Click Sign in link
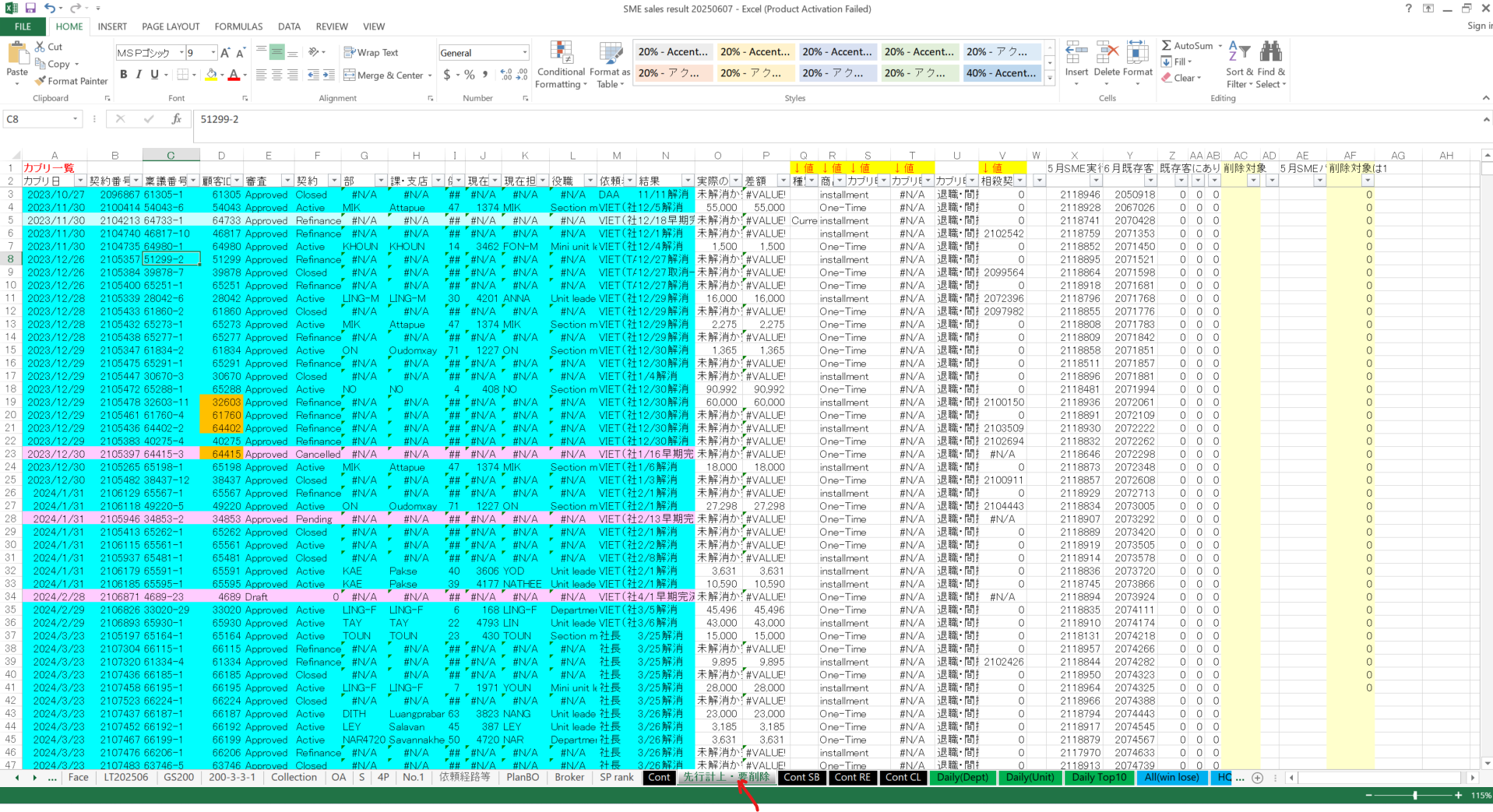The height and width of the screenshot is (812, 1493). click(1479, 26)
